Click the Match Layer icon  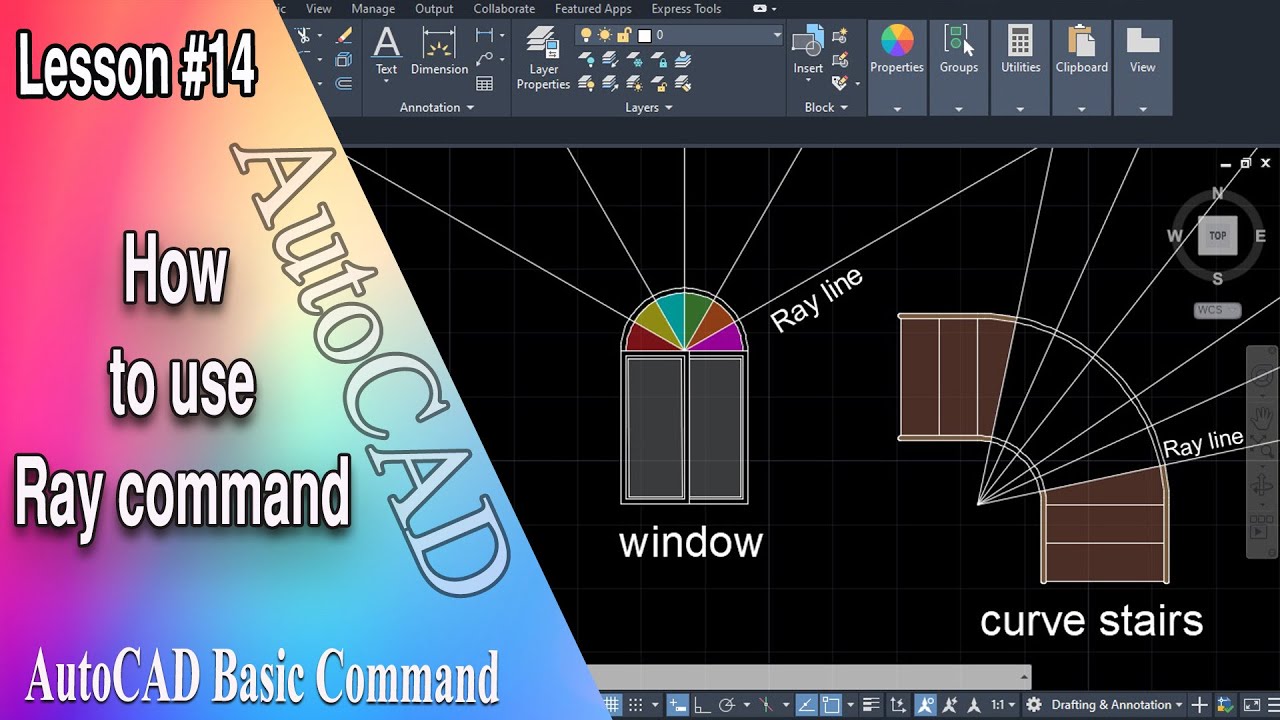(683, 82)
